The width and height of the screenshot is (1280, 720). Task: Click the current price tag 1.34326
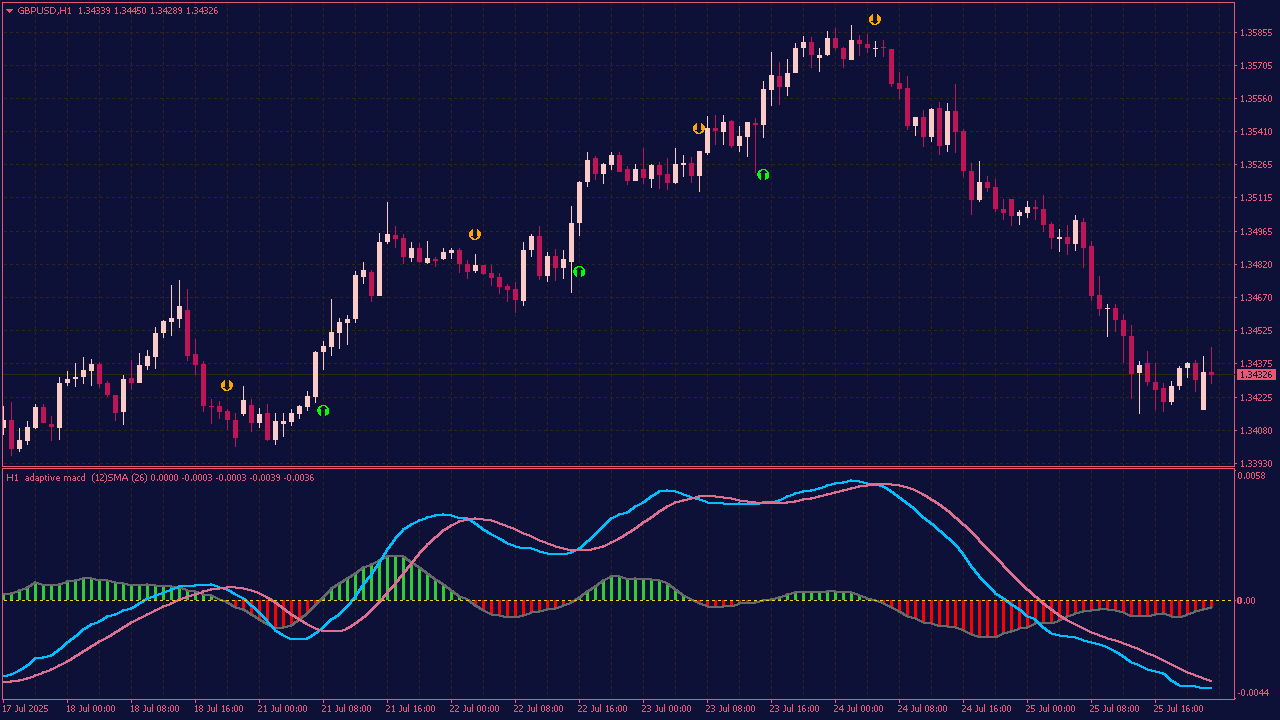tap(1256, 375)
